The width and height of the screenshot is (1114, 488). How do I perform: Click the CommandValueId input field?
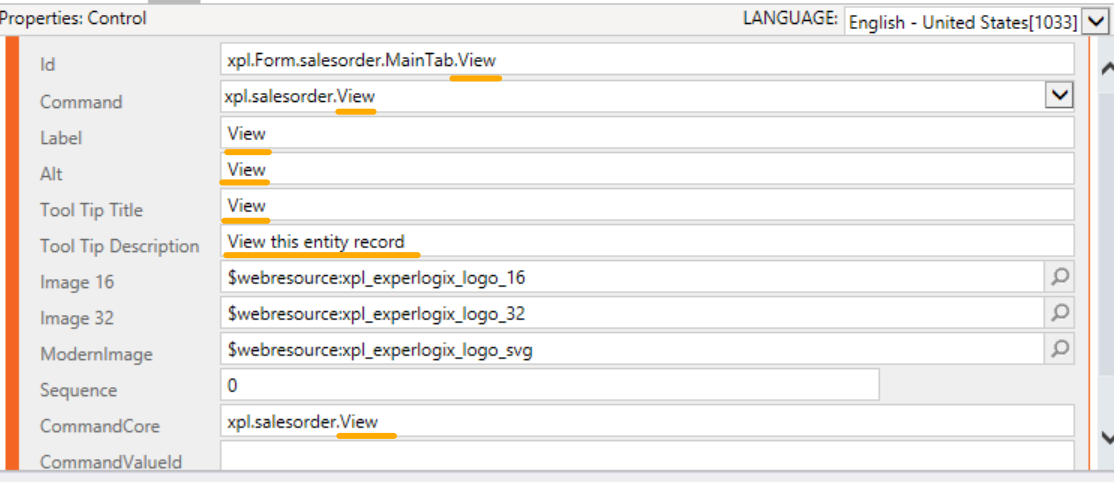click(647, 456)
